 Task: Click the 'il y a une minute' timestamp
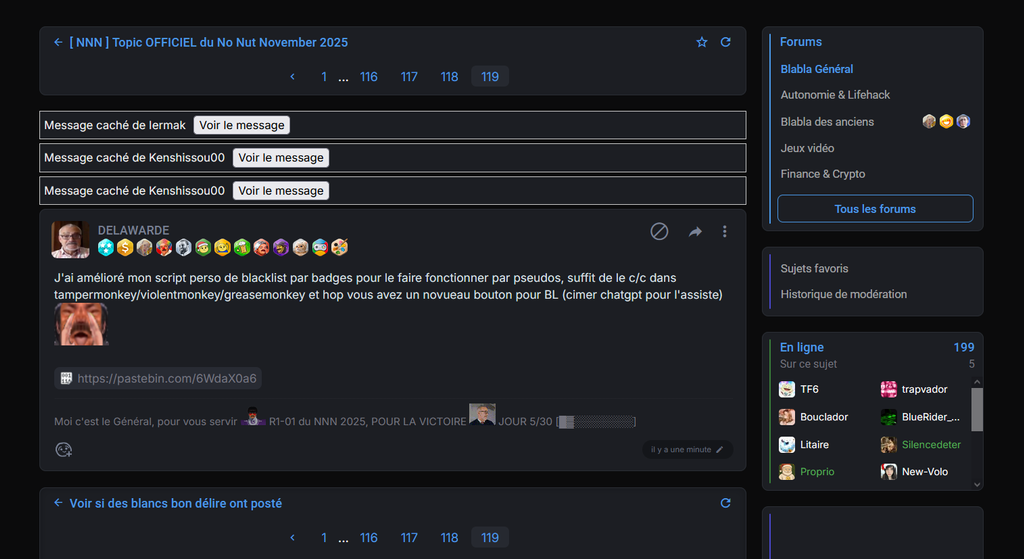pyautogui.click(x=681, y=449)
